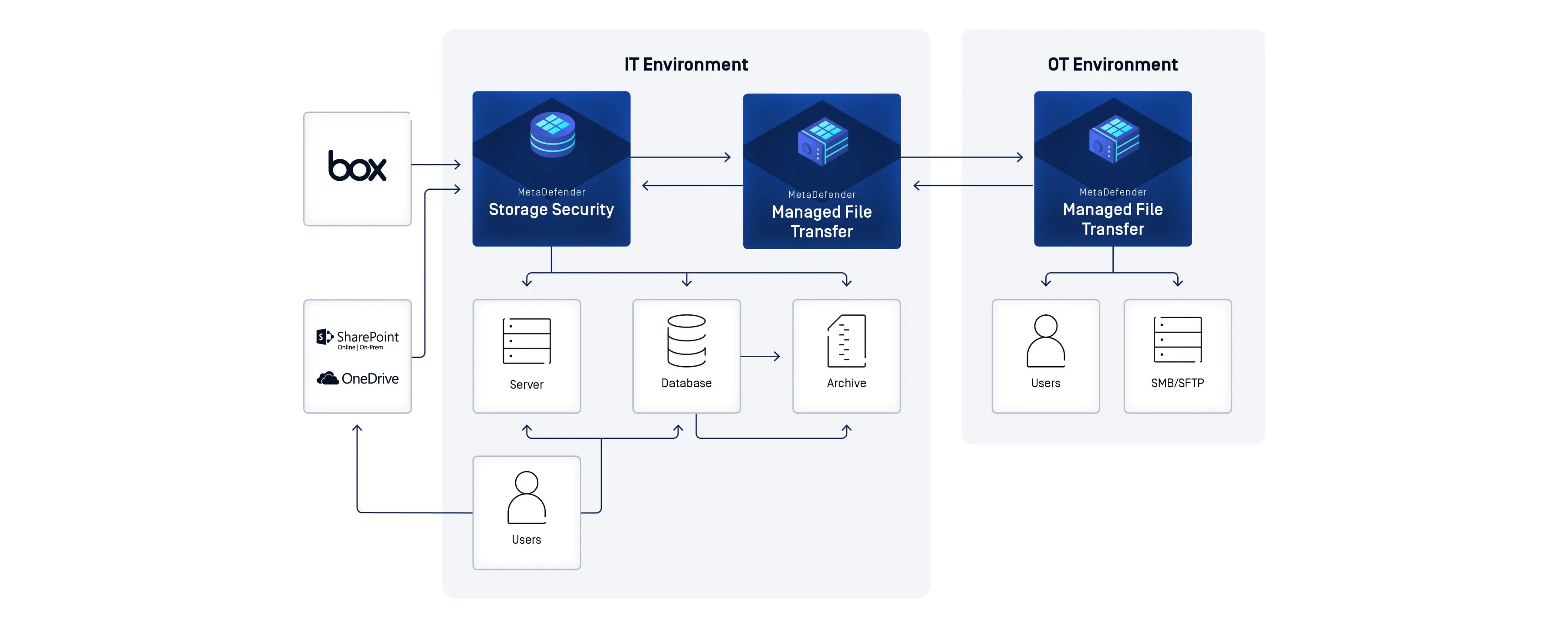Click the arrow from Database to Archive

click(x=760, y=356)
